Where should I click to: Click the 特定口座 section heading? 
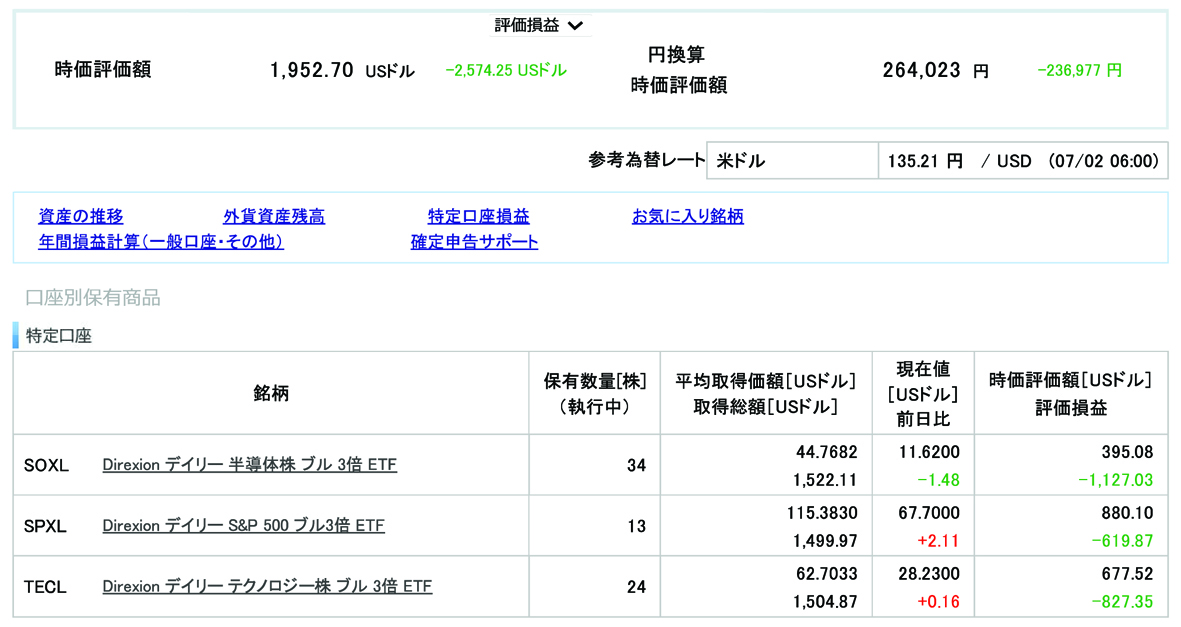point(59,336)
